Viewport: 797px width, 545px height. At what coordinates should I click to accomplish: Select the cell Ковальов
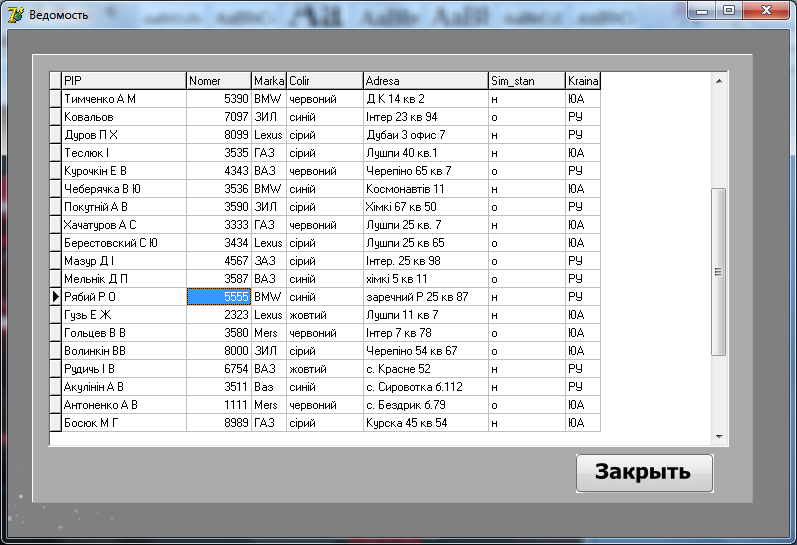pyautogui.click(x=124, y=117)
